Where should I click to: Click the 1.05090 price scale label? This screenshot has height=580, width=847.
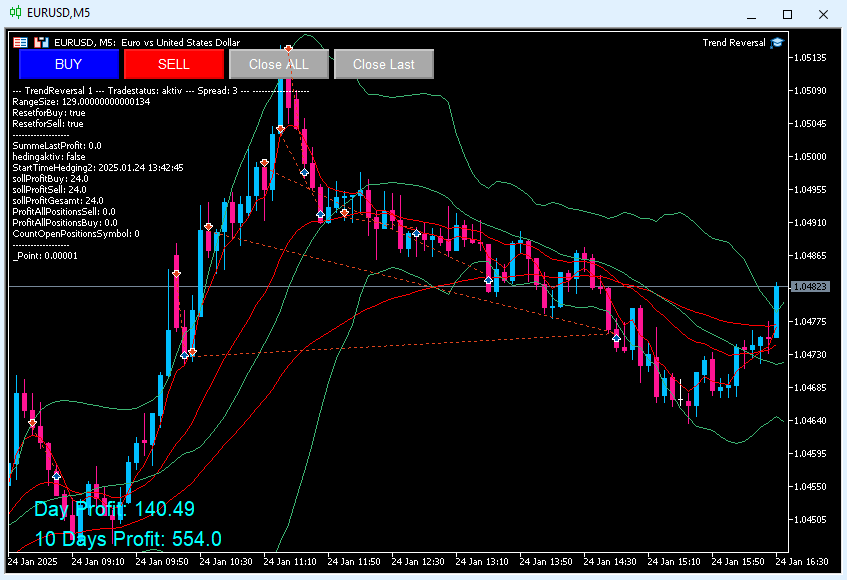click(810, 90)
